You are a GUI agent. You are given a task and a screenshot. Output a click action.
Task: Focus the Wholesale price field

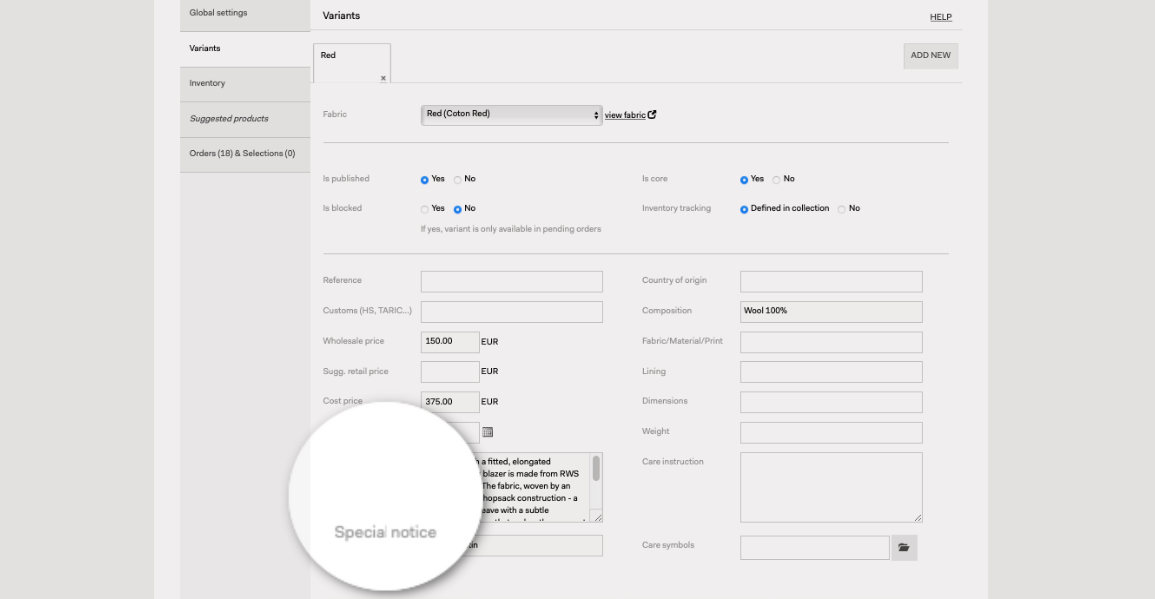450,342
